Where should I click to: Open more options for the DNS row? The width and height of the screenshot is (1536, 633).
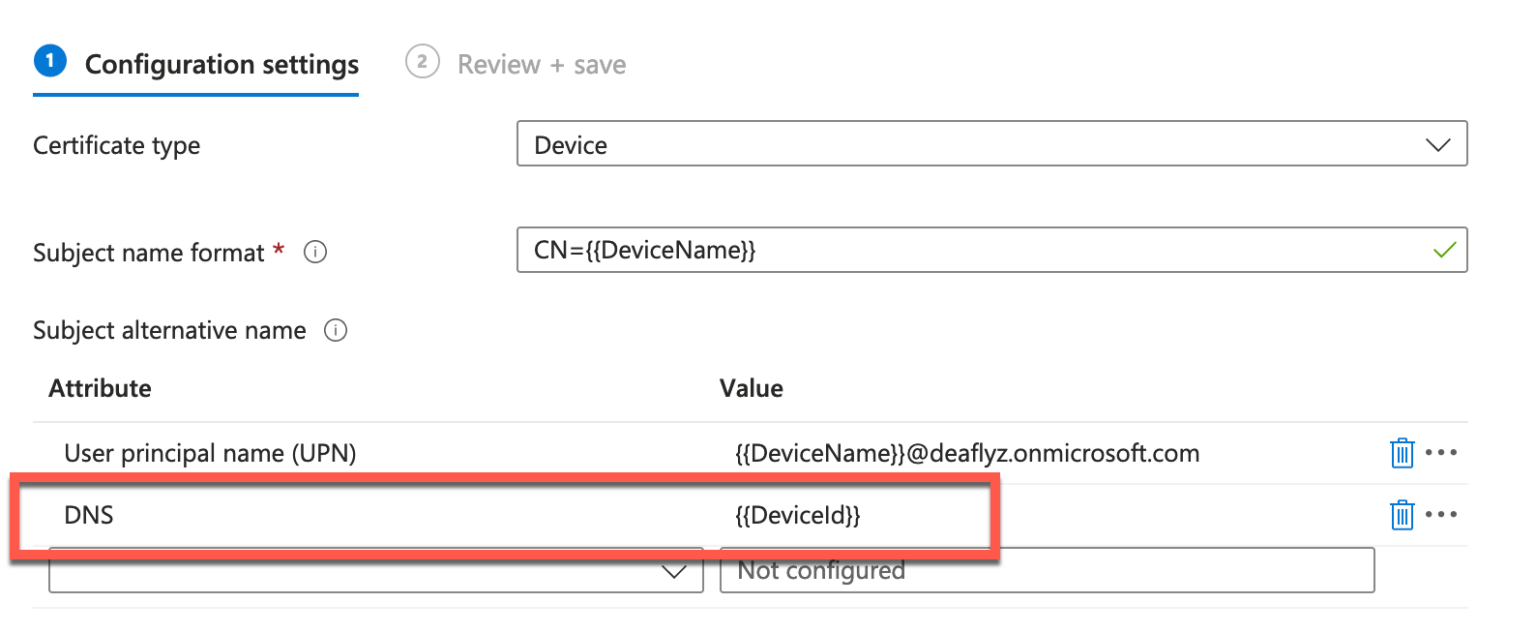point(1443,515)
